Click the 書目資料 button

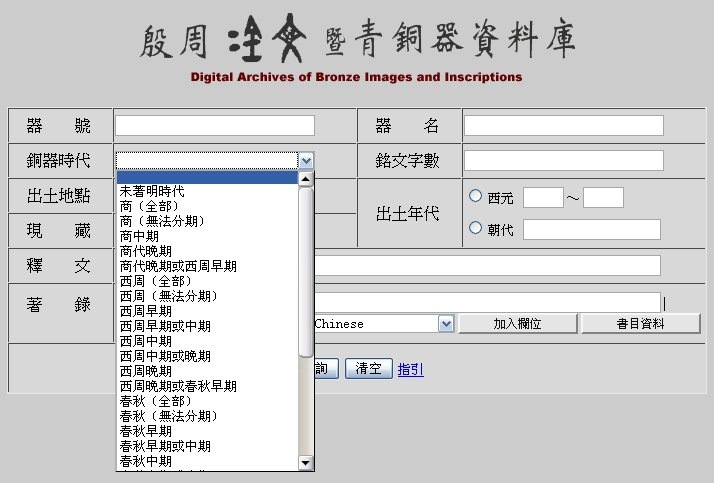coord(641,324)
